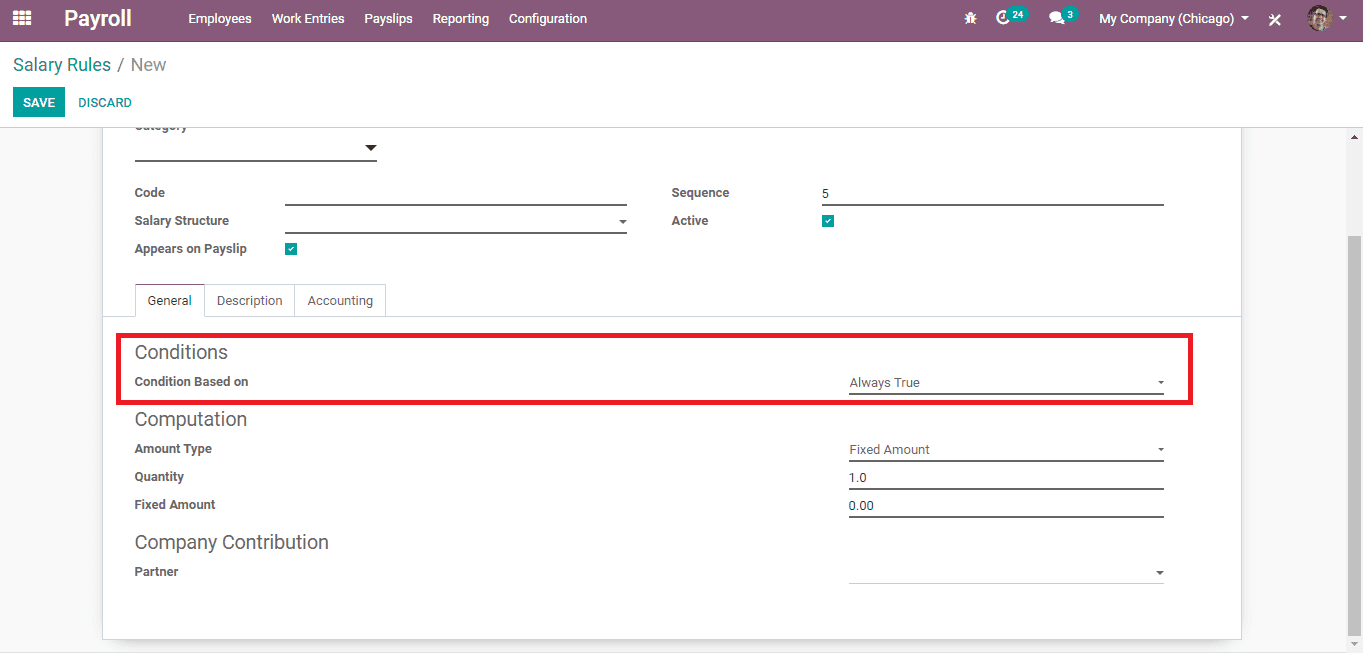Open the Work Entries menu
This screenshot has height=653, width=1363.
pos(308,19)
